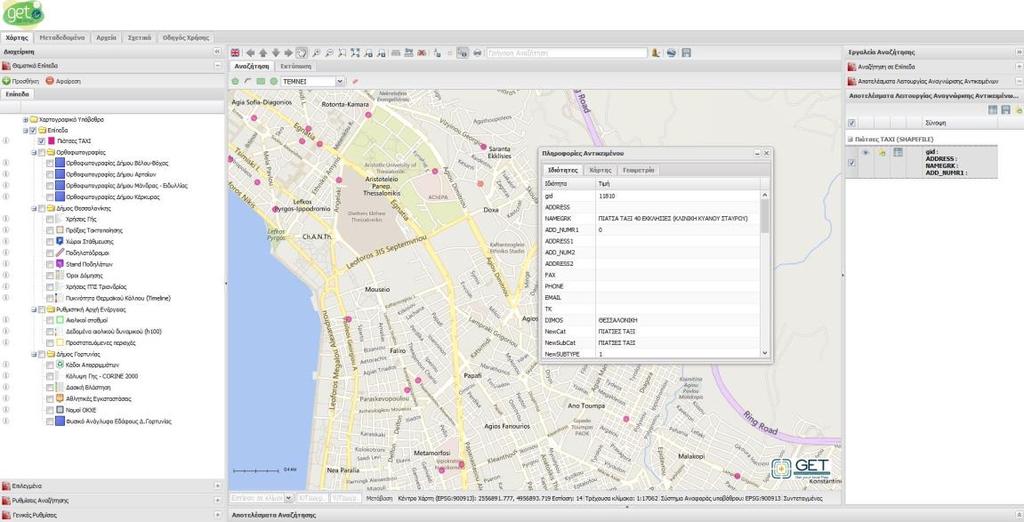1024x522 pixels.
Task: Enable the Ποδηλατόδρομοι layer
Action: [50, 253]
